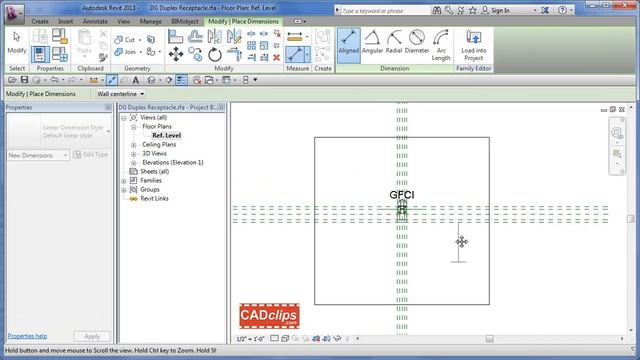Click the red Delete X tool
The height and width of the screenshot is (360, 640).
tap(276, 58)
